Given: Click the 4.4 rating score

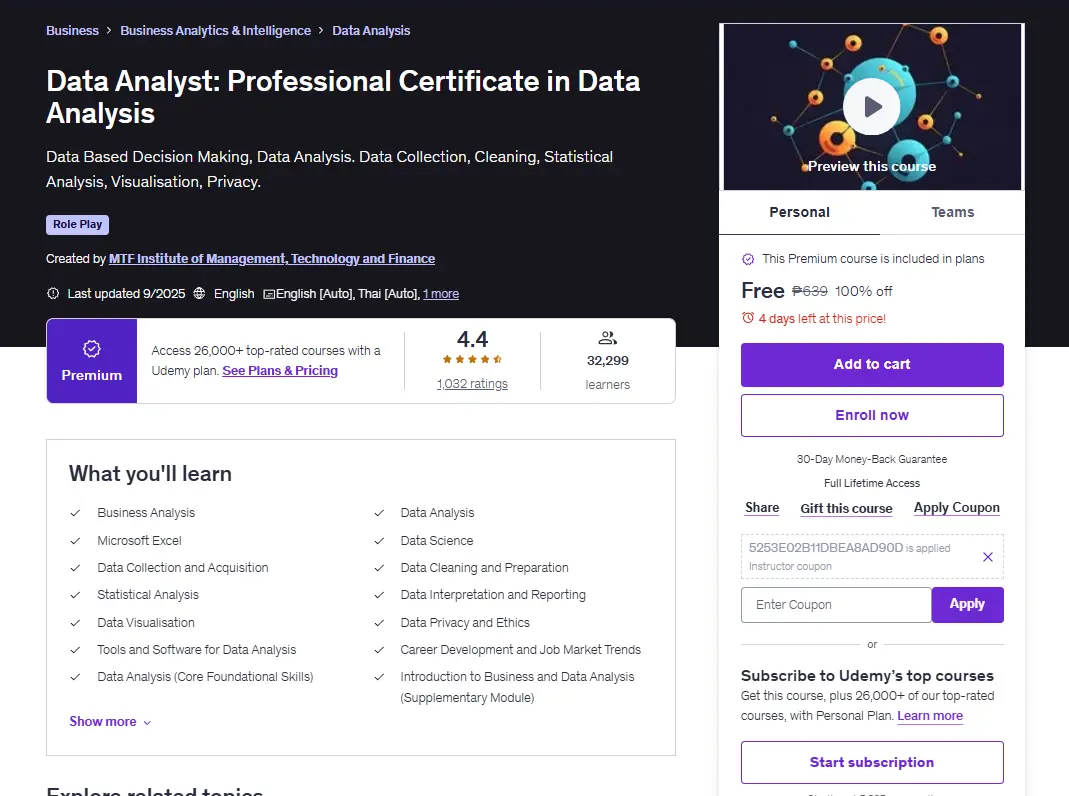Looking at the screenshot, I should coord(472,339).
